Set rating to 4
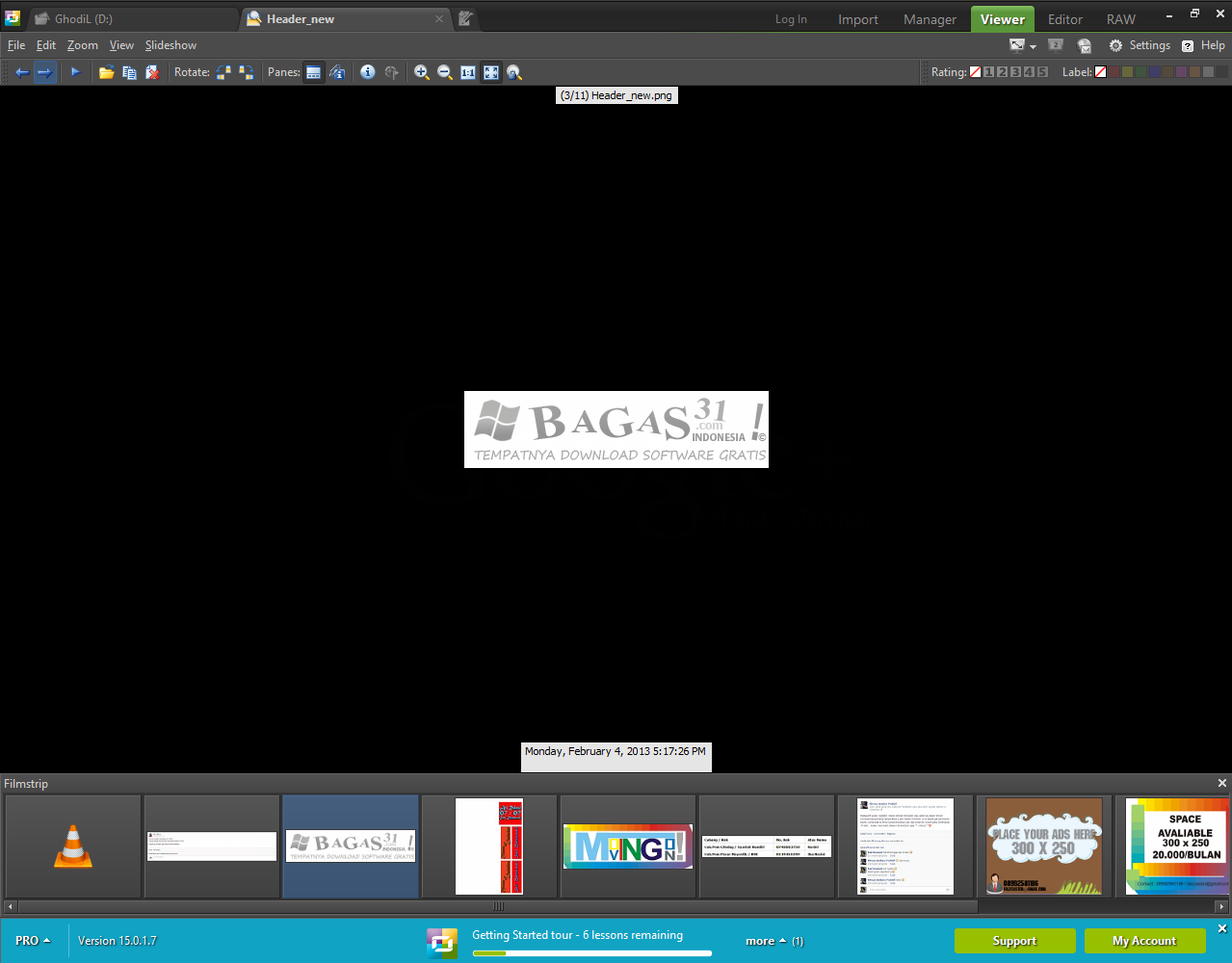 [1029, 72]
